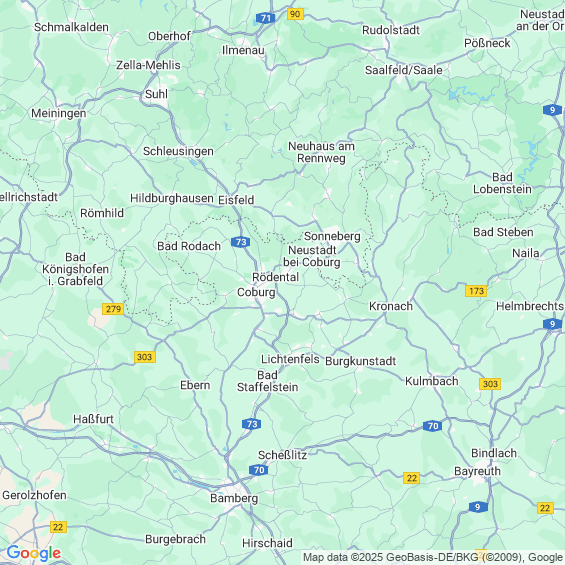Click the 303 shield near Kulmbach
Screen dimensions: 565x565
490,384
